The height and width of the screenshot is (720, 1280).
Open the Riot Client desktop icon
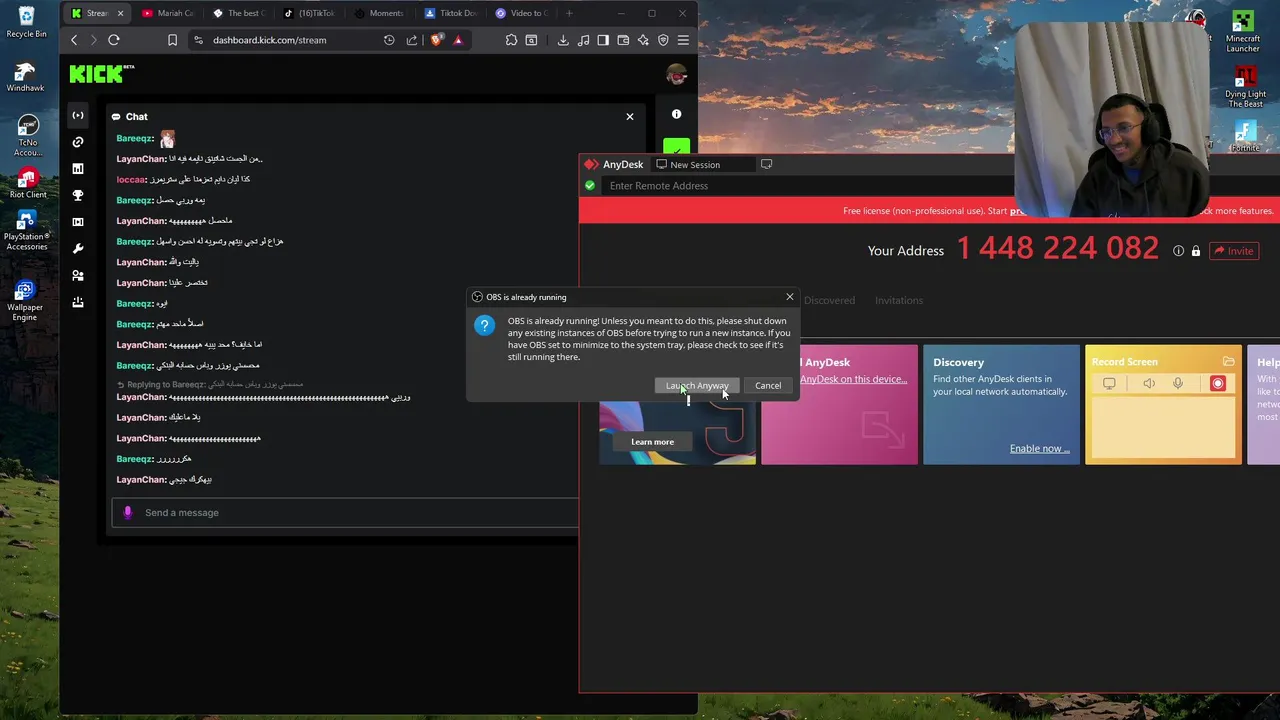pos(27,183)
